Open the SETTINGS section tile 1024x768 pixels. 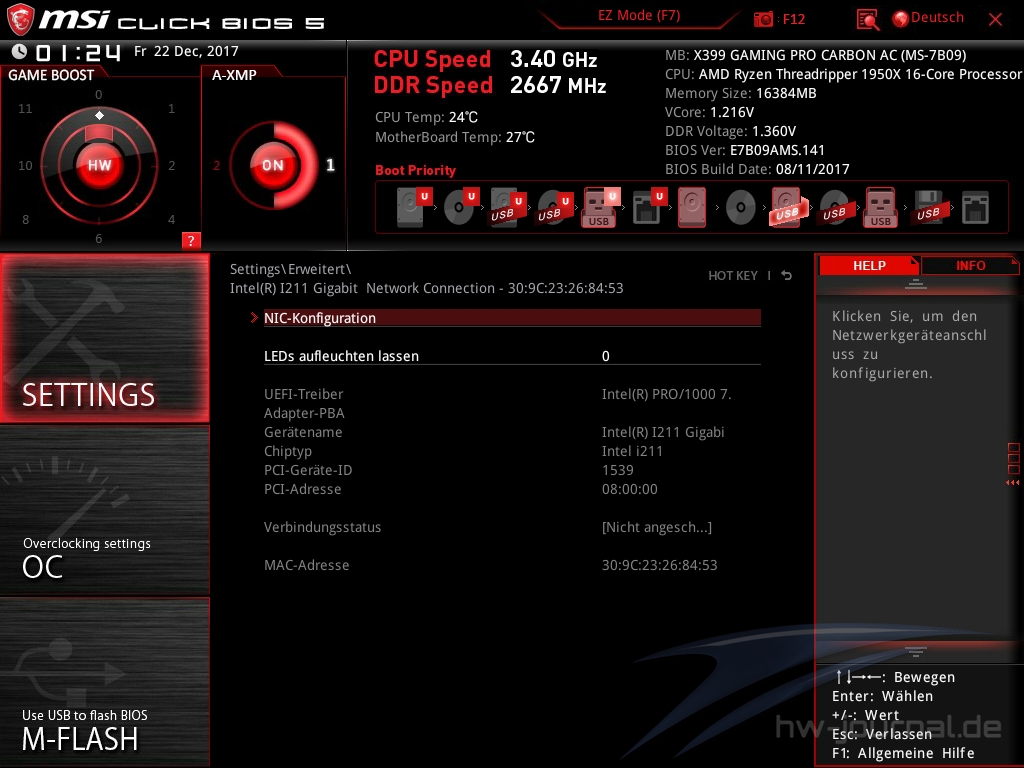104,338
